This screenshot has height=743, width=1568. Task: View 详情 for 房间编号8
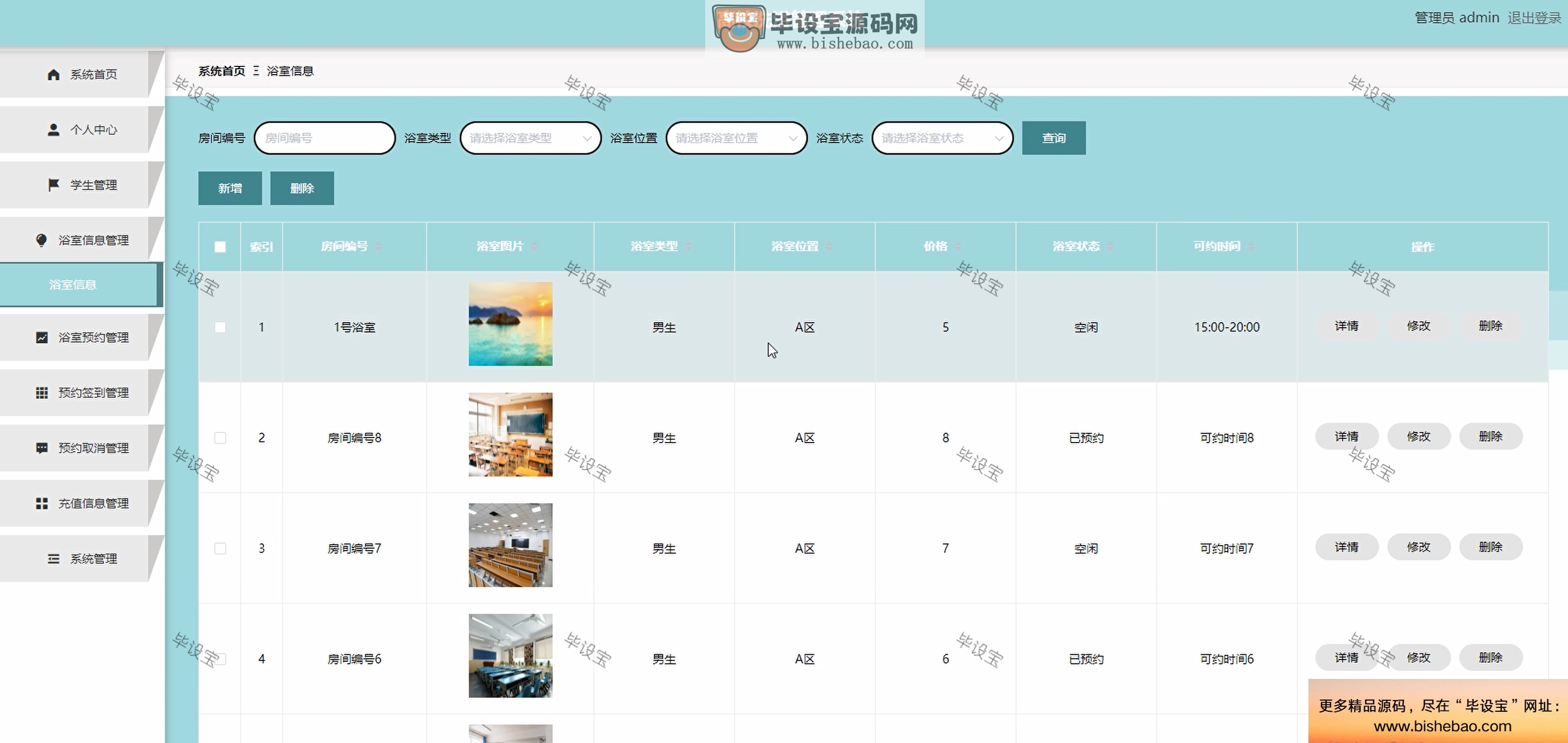[x=1346, y=436]
